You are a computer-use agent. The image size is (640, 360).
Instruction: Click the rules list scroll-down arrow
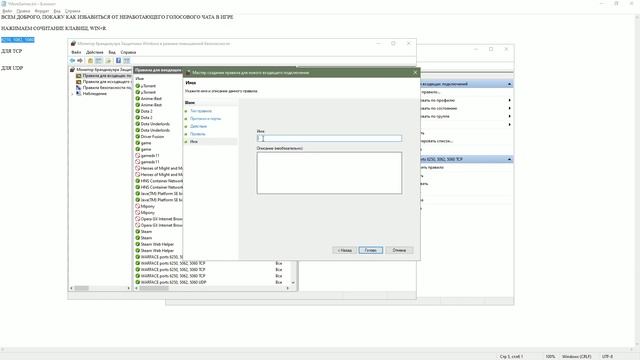coord(293,282)
